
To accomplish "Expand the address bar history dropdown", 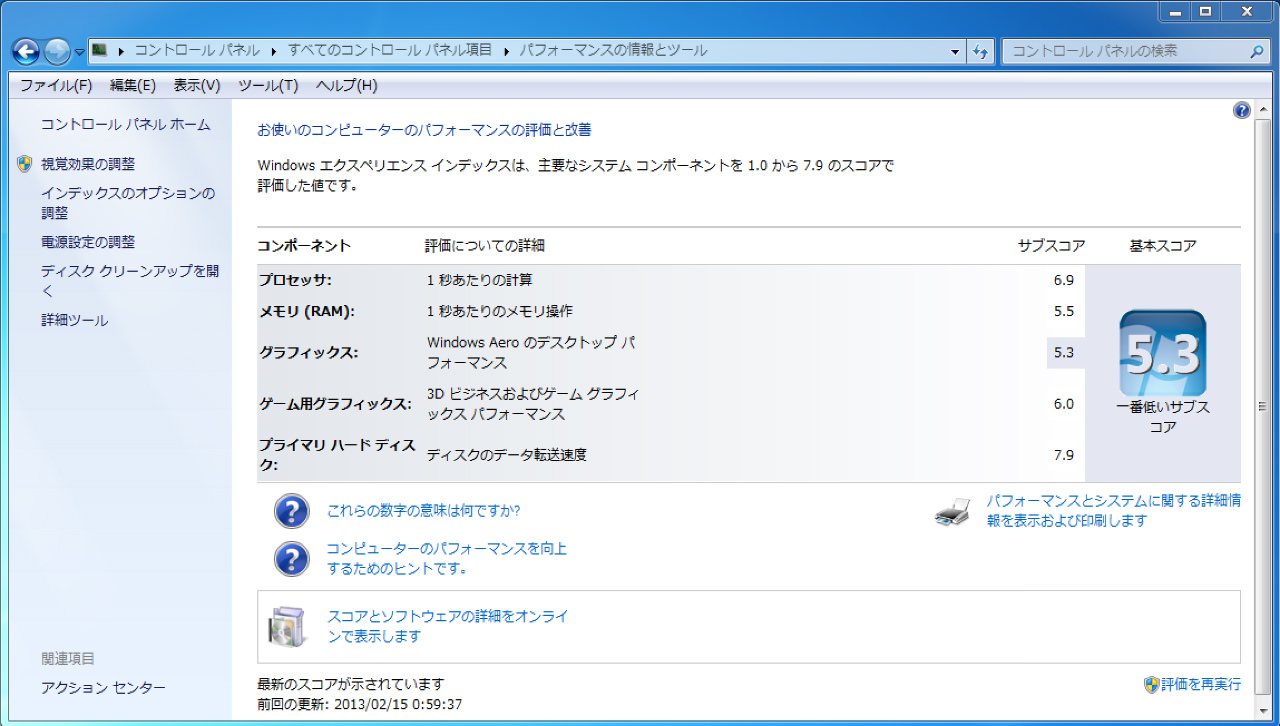I will click(x=956, y=51).
